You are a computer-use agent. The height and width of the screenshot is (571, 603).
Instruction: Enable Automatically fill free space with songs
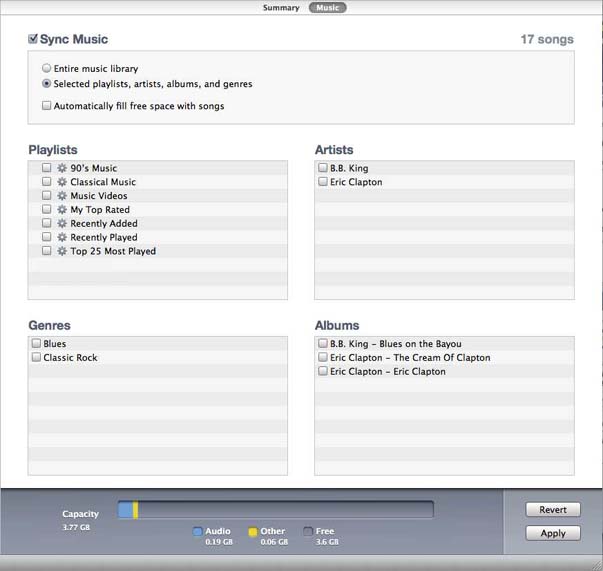tap(46, 105)
